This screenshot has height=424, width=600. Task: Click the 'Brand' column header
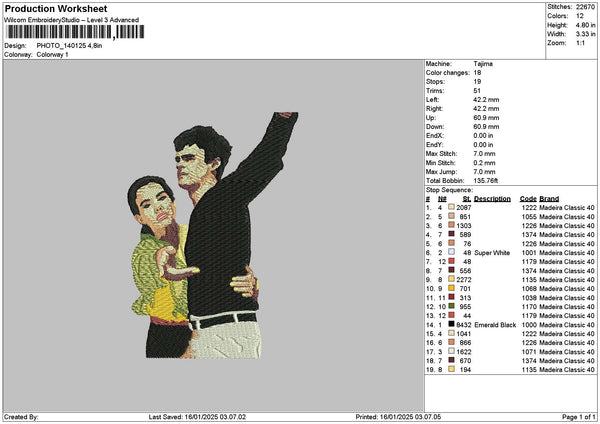coord(549,199)
